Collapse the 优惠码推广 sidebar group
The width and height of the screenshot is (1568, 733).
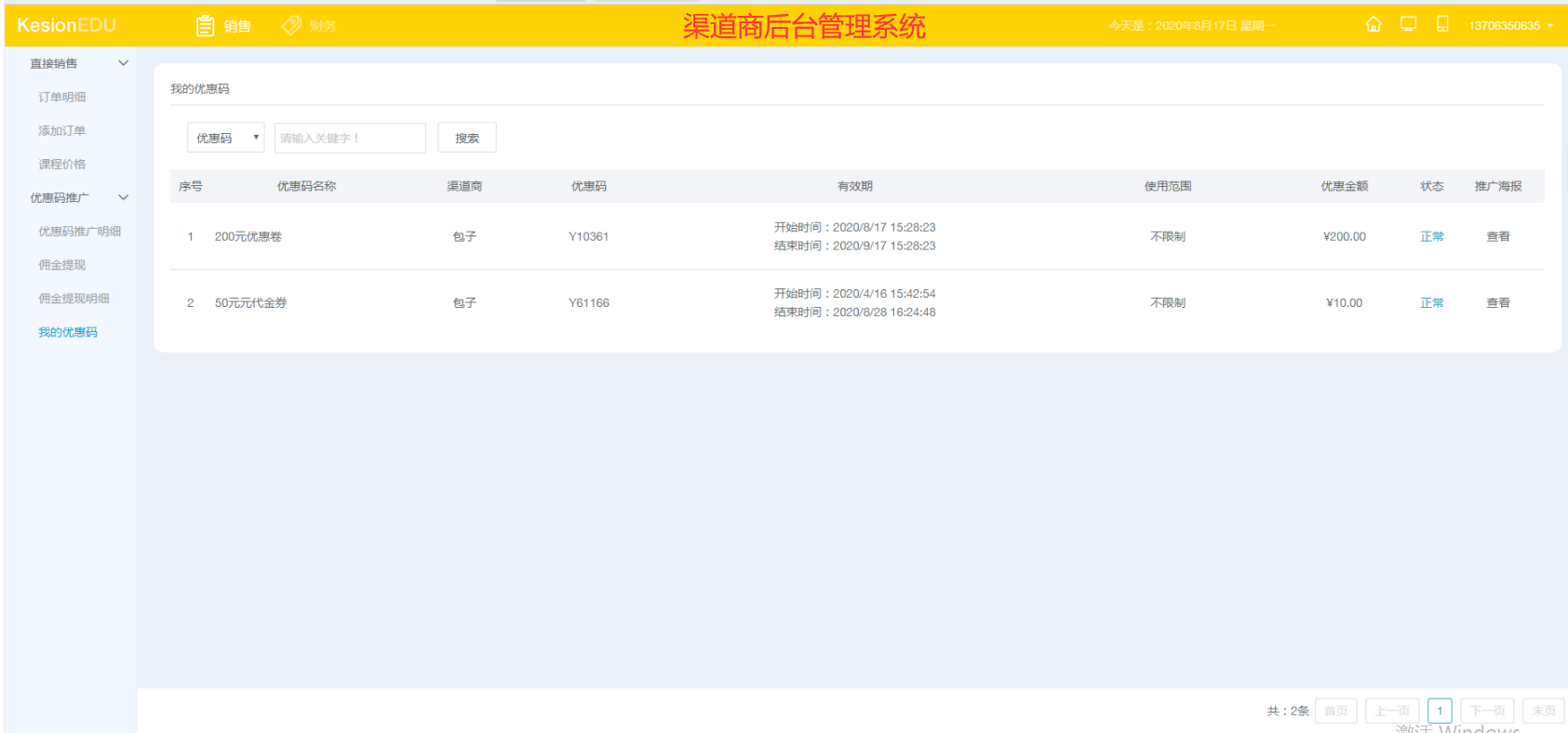click(x=79, y=197)
